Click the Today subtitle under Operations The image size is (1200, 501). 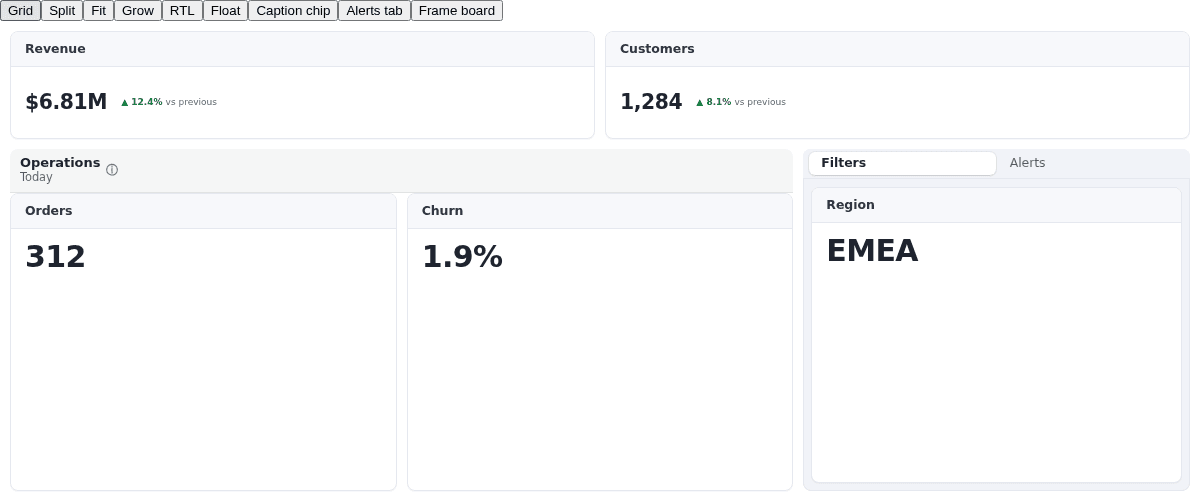36,177
